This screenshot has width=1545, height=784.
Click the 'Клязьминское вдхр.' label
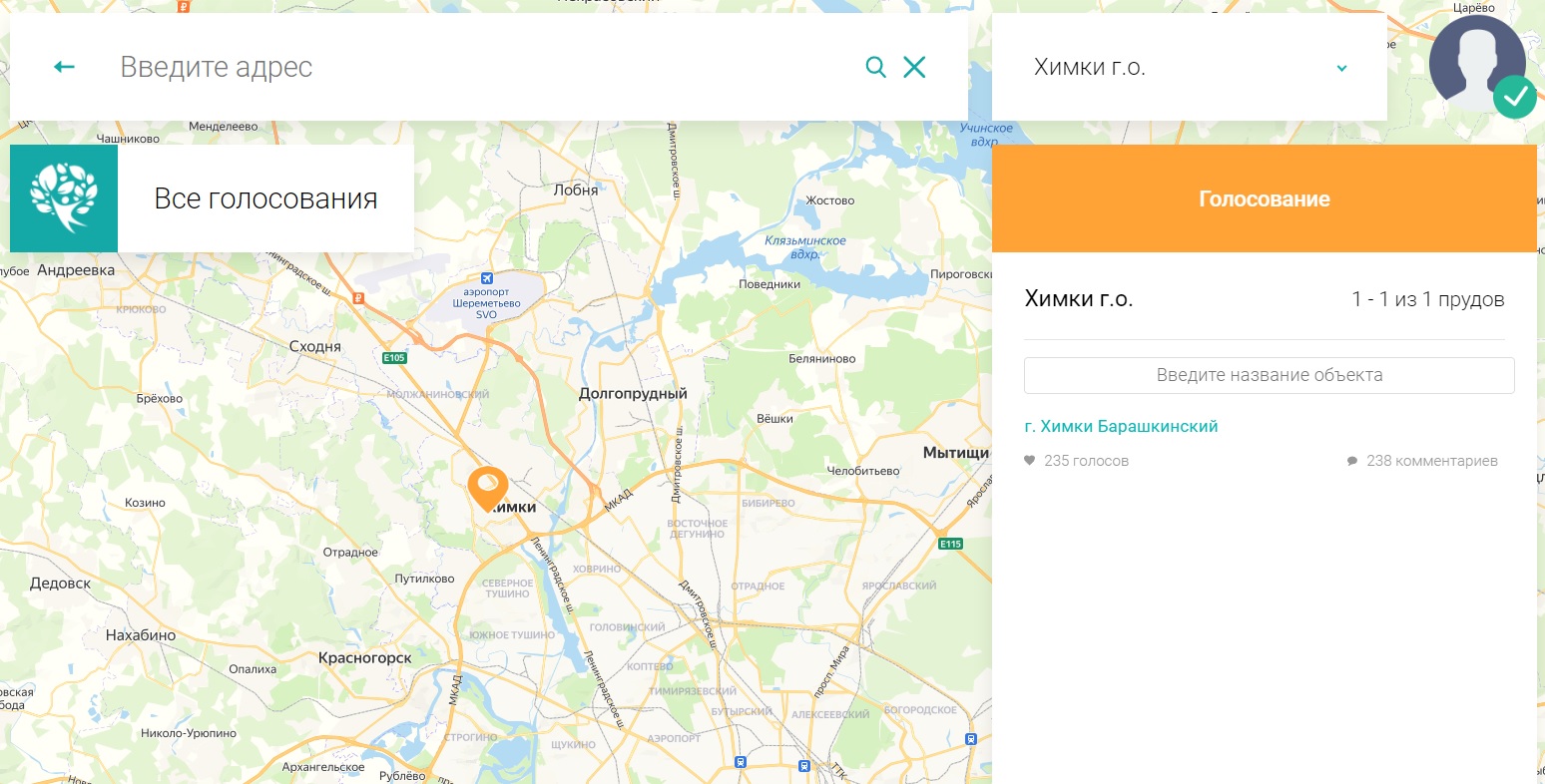[804, 246]
